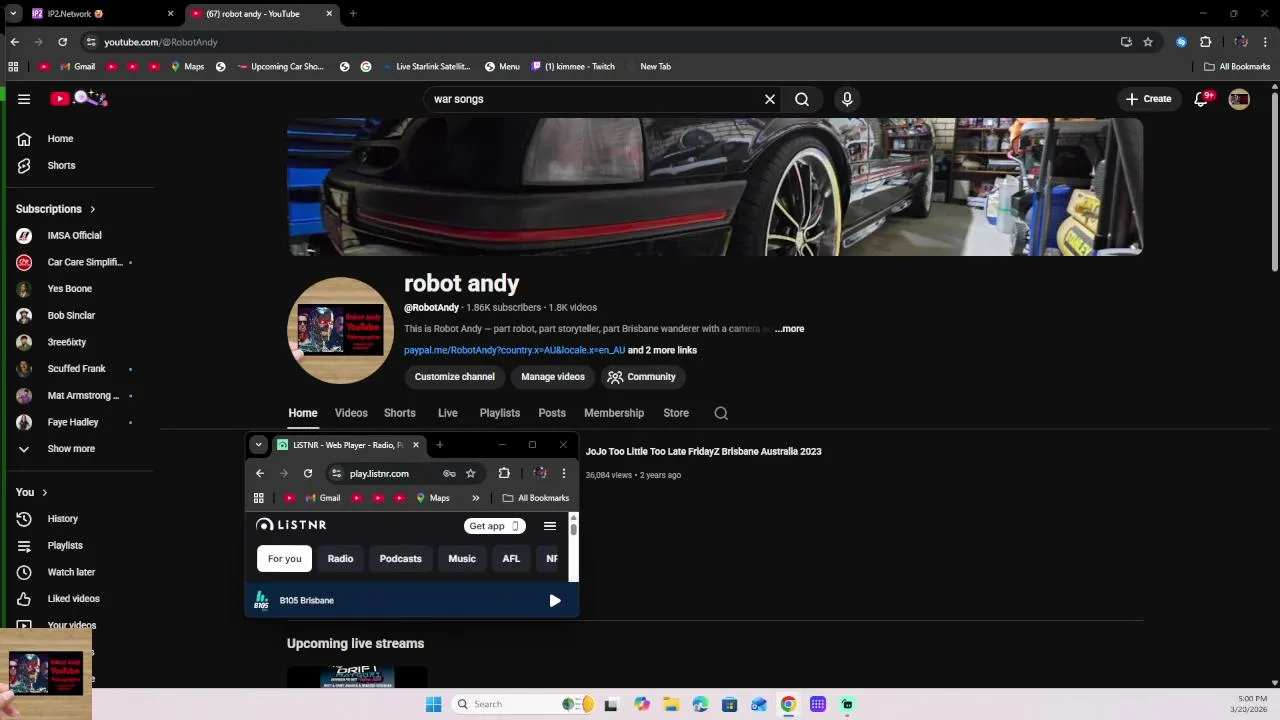This screenshot has height=720, width=1280.
Task: Click the Chrome icon in the taskbar
Action: pos(788,704)
